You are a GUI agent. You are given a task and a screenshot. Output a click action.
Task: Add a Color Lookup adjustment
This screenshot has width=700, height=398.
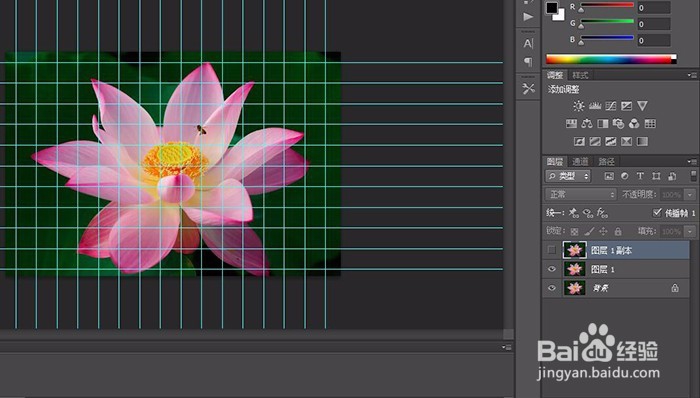650,124
